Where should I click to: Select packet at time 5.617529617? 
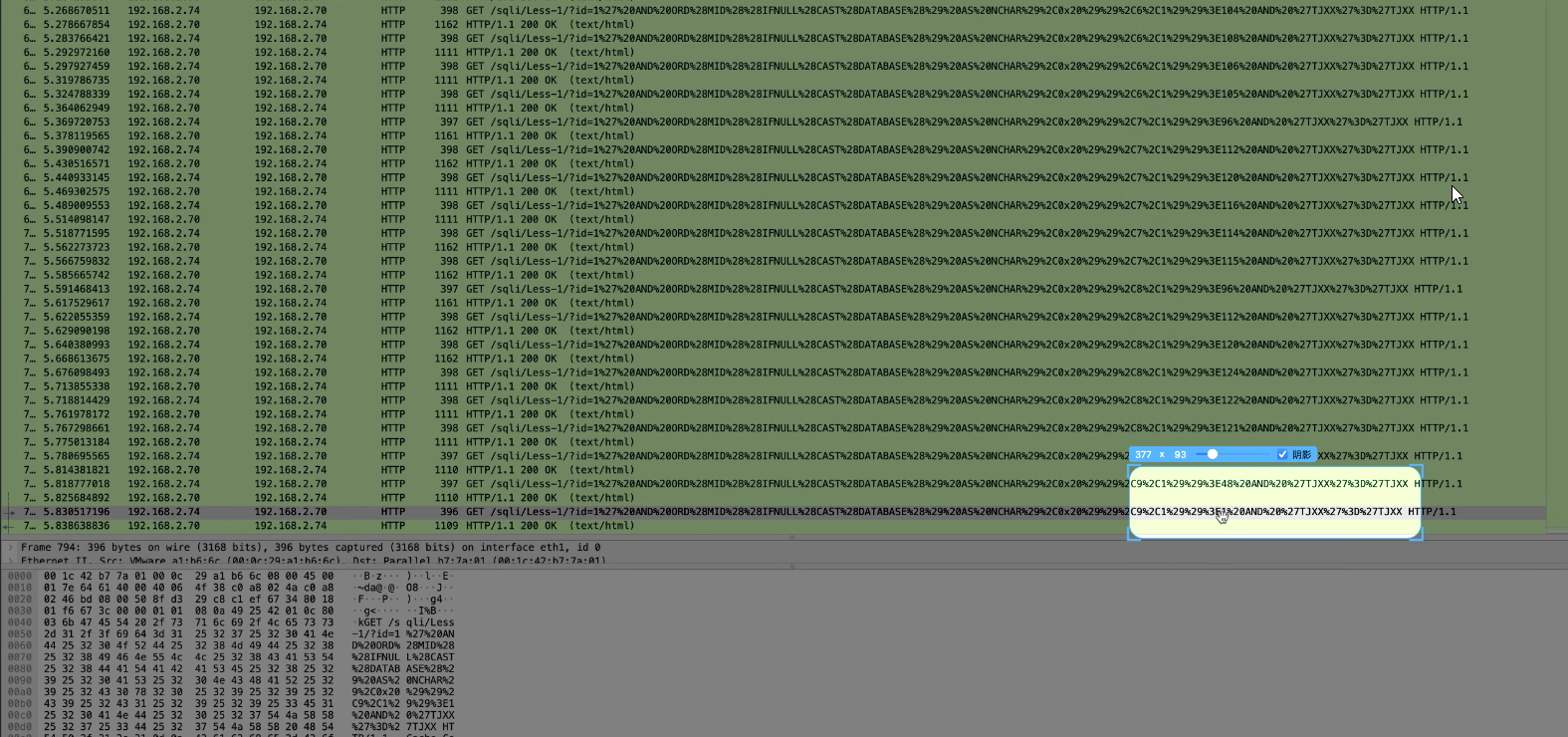(x=774, y=303)
